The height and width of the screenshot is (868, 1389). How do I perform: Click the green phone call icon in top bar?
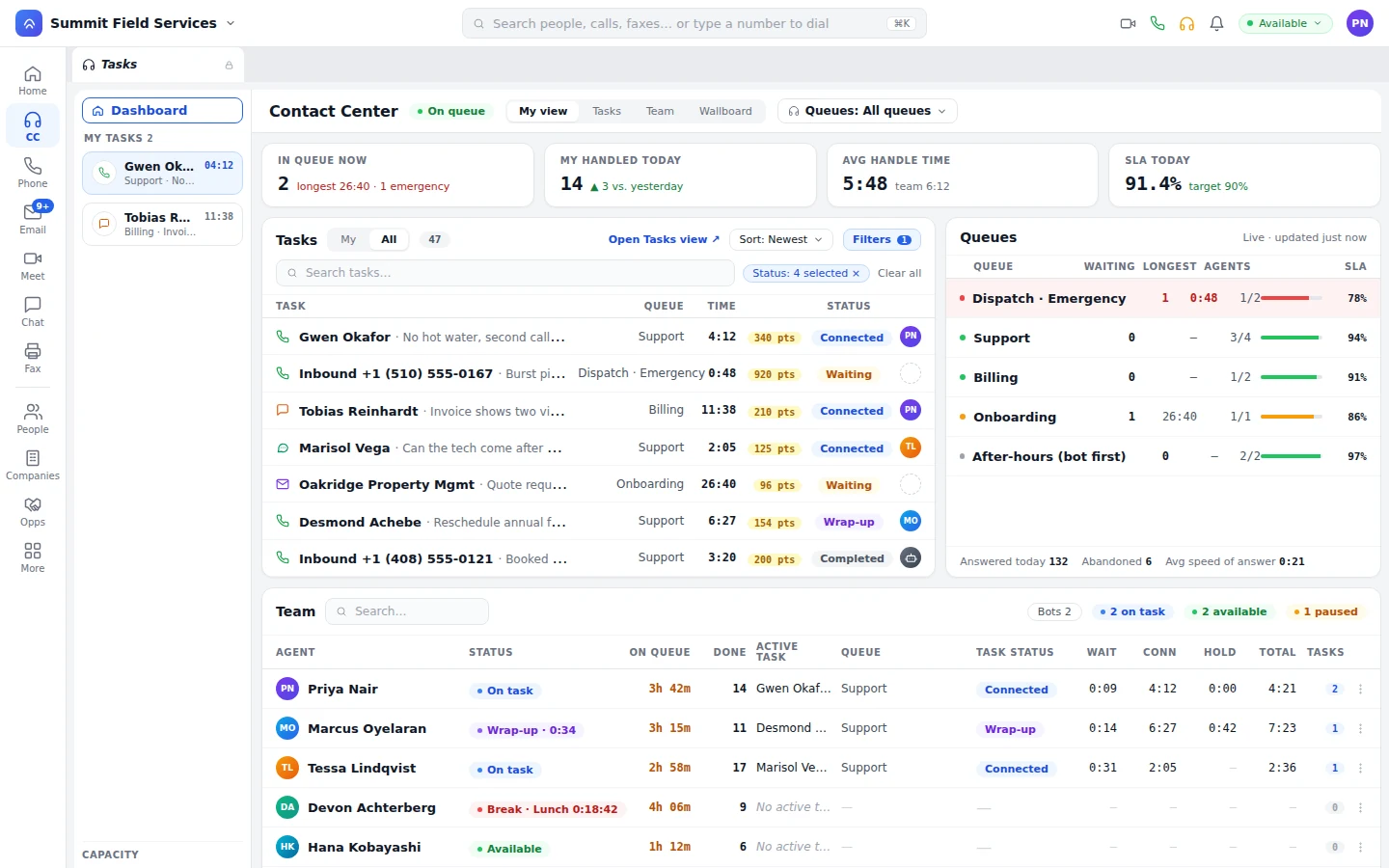(1157, 23)
